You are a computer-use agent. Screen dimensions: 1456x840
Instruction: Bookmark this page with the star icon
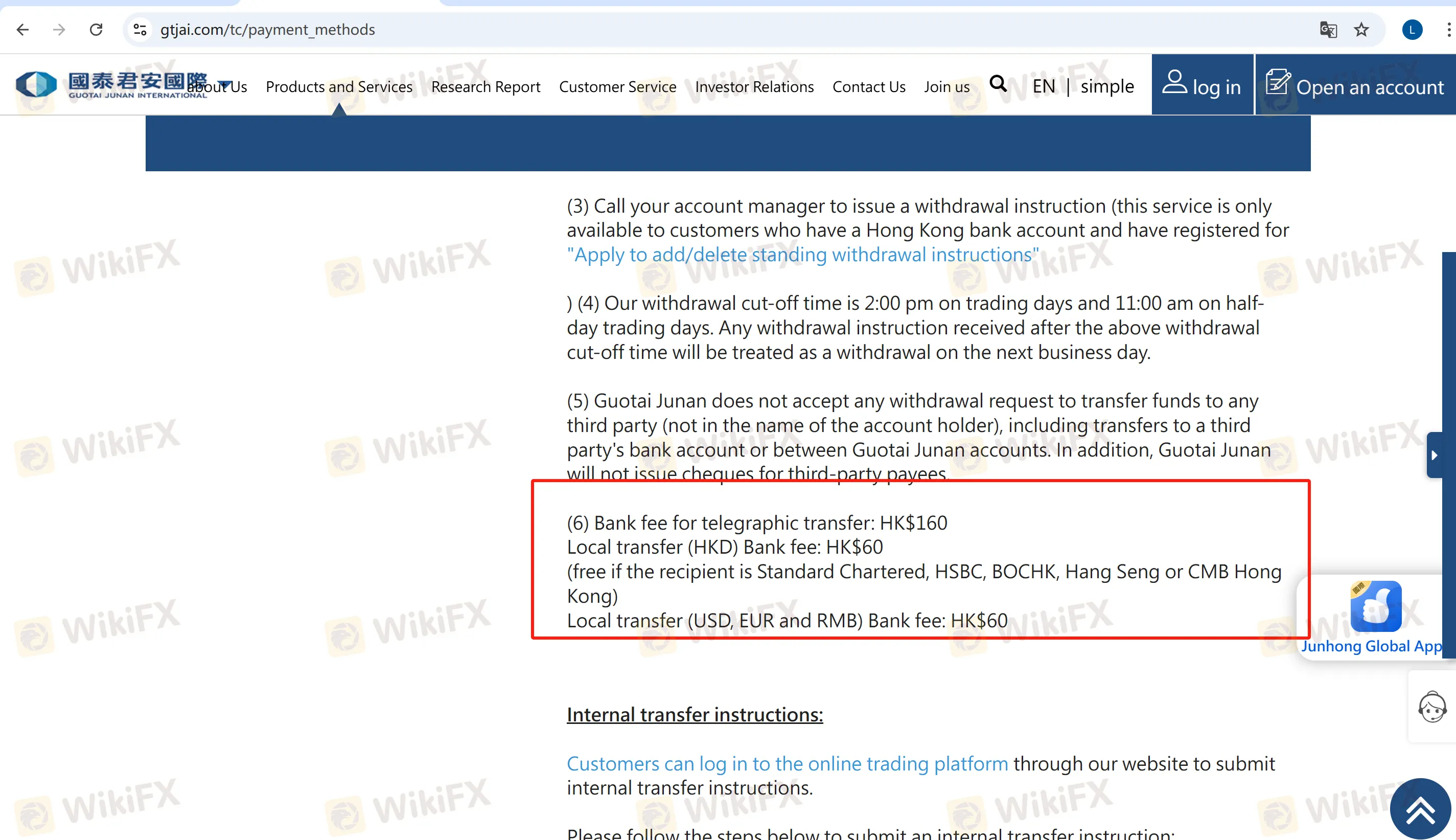click(x=1361, y=30)
